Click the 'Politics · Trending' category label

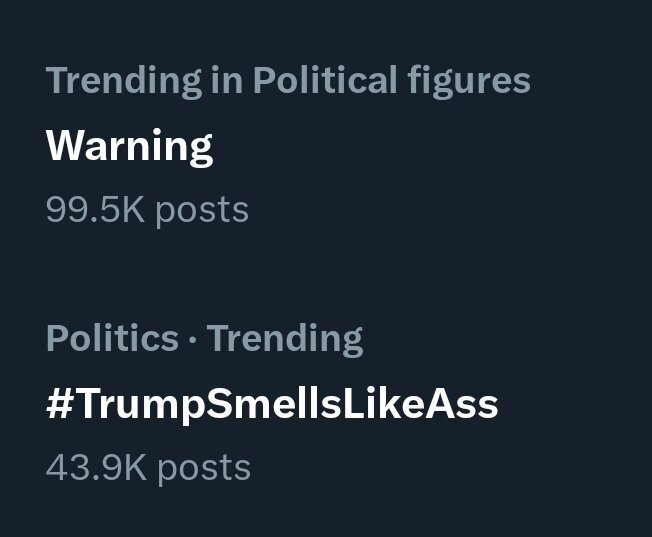pyautogui.click(x=204, y=339)
